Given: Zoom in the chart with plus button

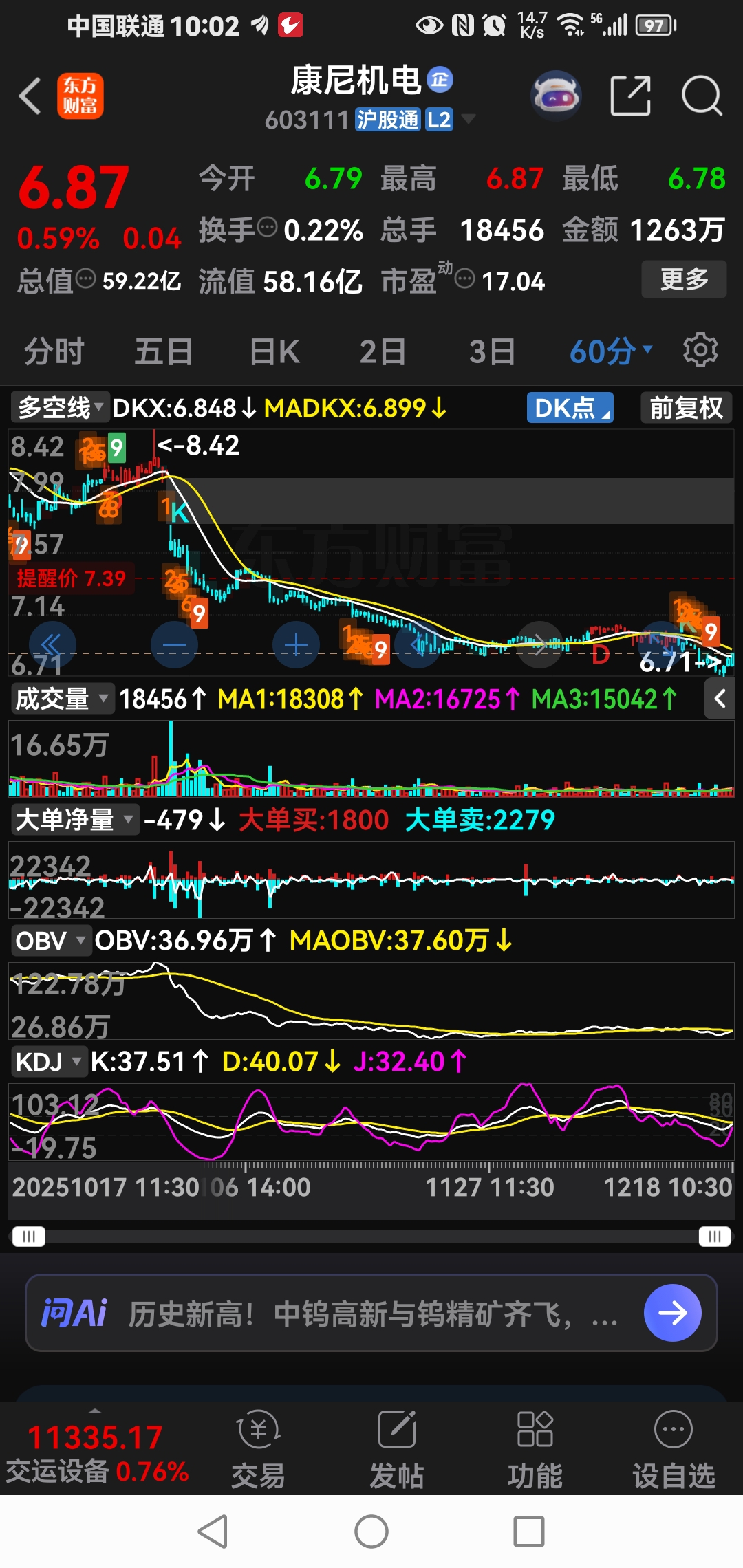Looking at the screenshot, I should click(296, 644).
